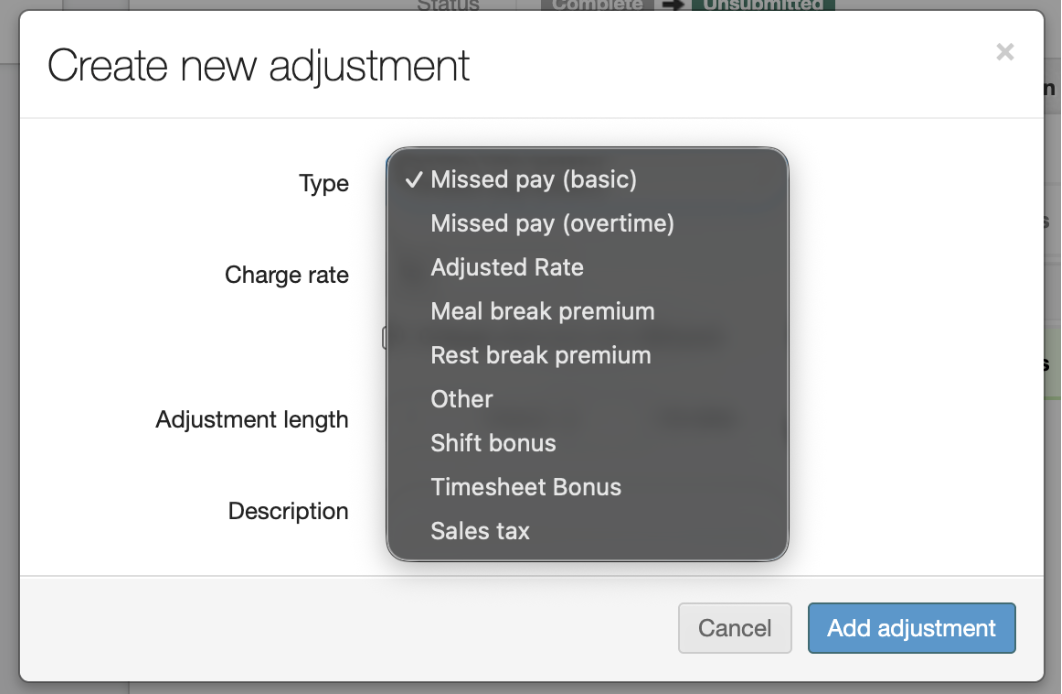Select Other adjustment type
The height and width of the screenshot is (694, 1062).
(461, 400)
